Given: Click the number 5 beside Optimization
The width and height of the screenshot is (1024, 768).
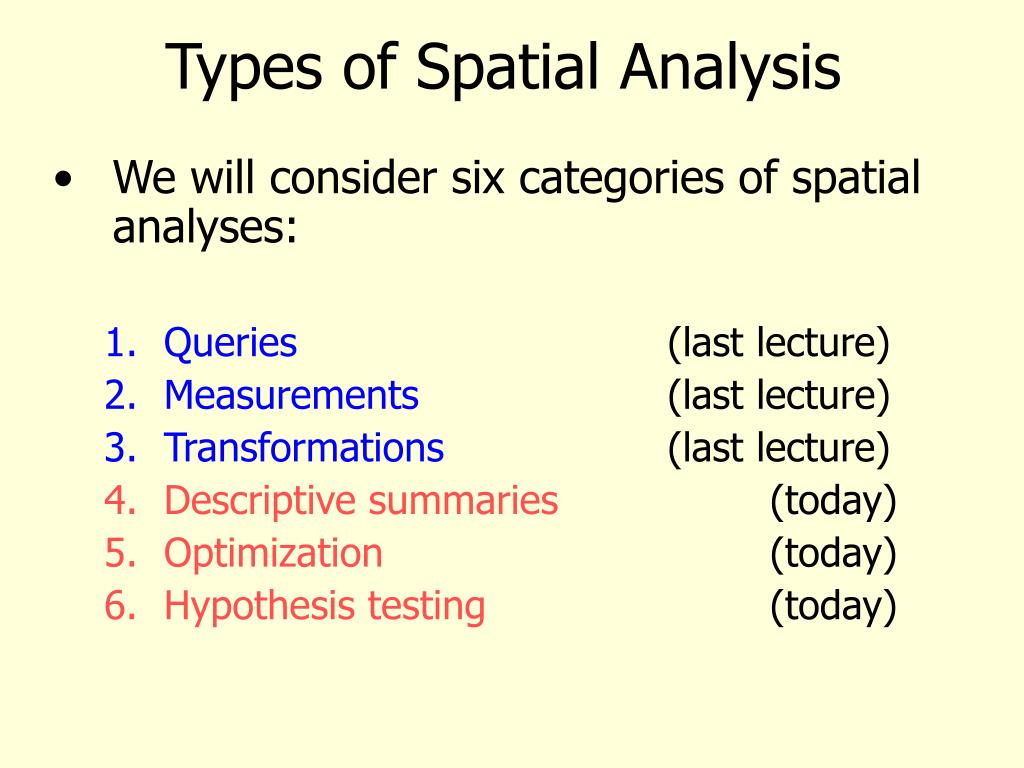Looking at the screenshot, I should point(120,553).
